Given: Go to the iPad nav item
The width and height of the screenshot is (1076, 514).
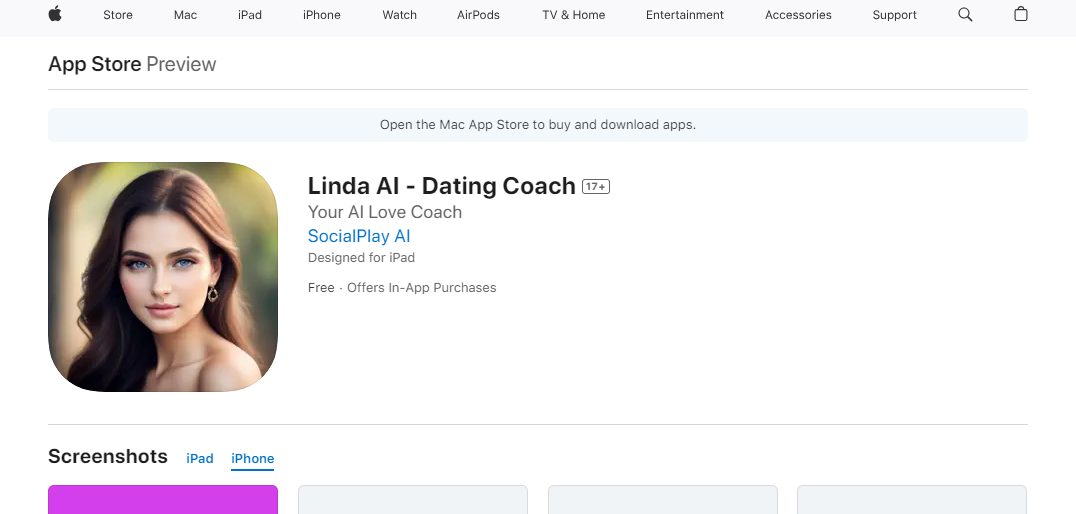Looking at the screenshot, I should 250,15.
